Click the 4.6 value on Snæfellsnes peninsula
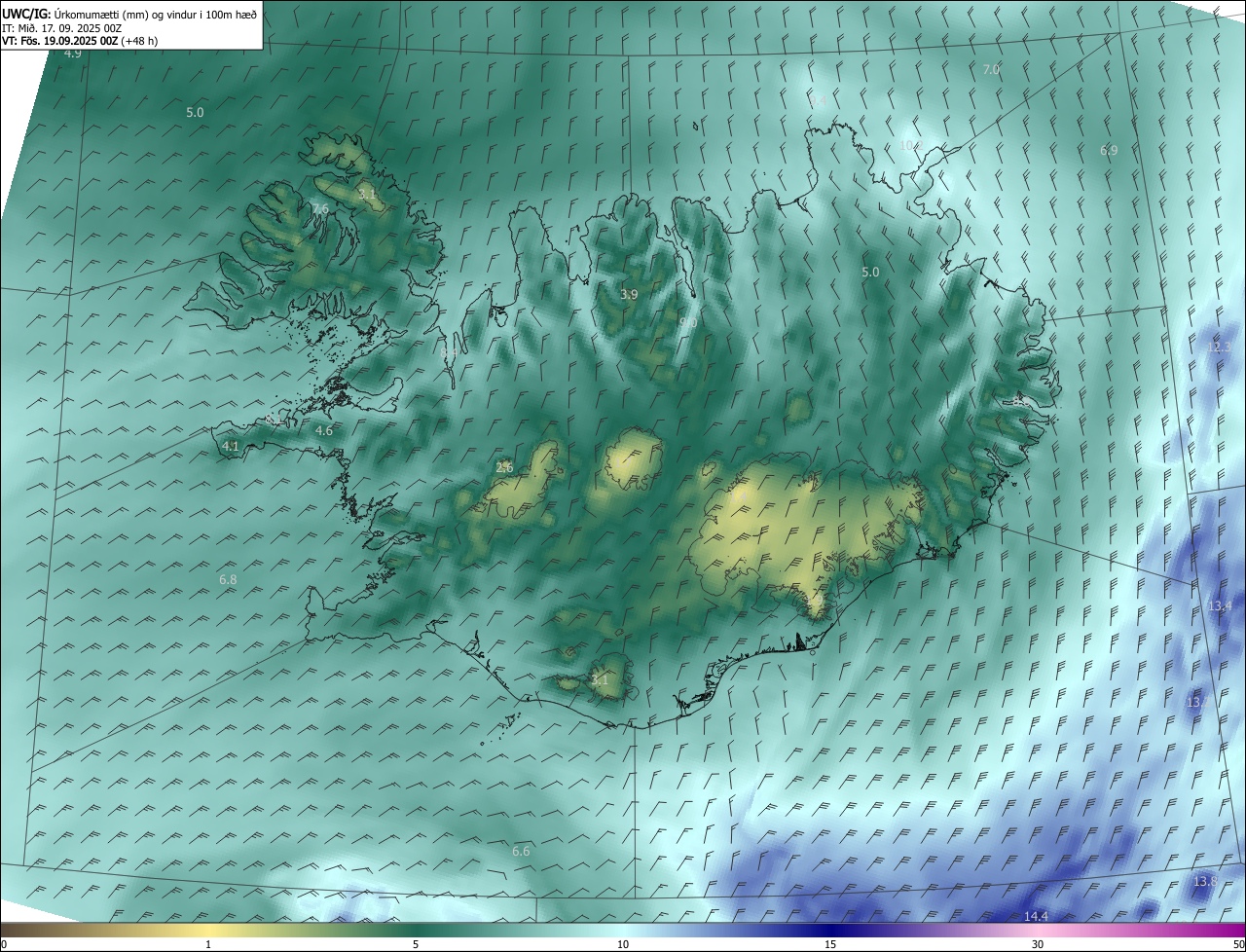Screen dimensions: 1246x952 (x=324, y=430)
